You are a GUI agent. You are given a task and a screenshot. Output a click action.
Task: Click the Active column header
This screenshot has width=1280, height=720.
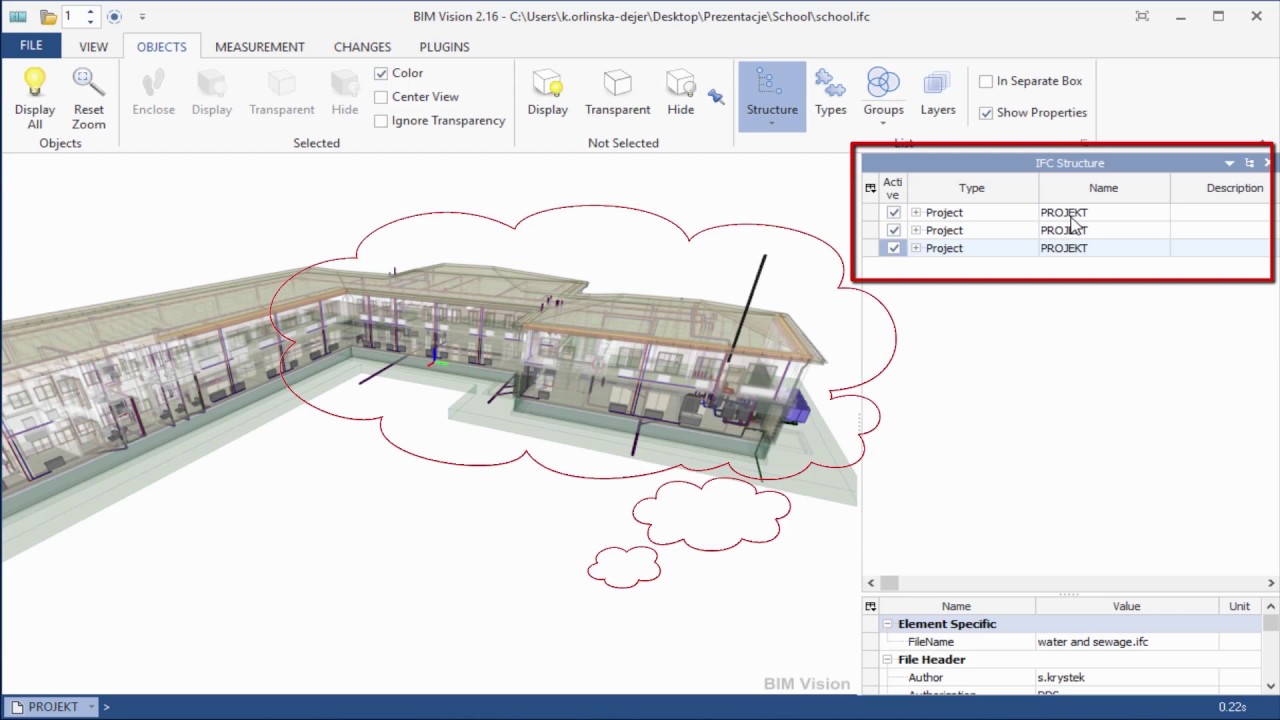tap(893, 188)
